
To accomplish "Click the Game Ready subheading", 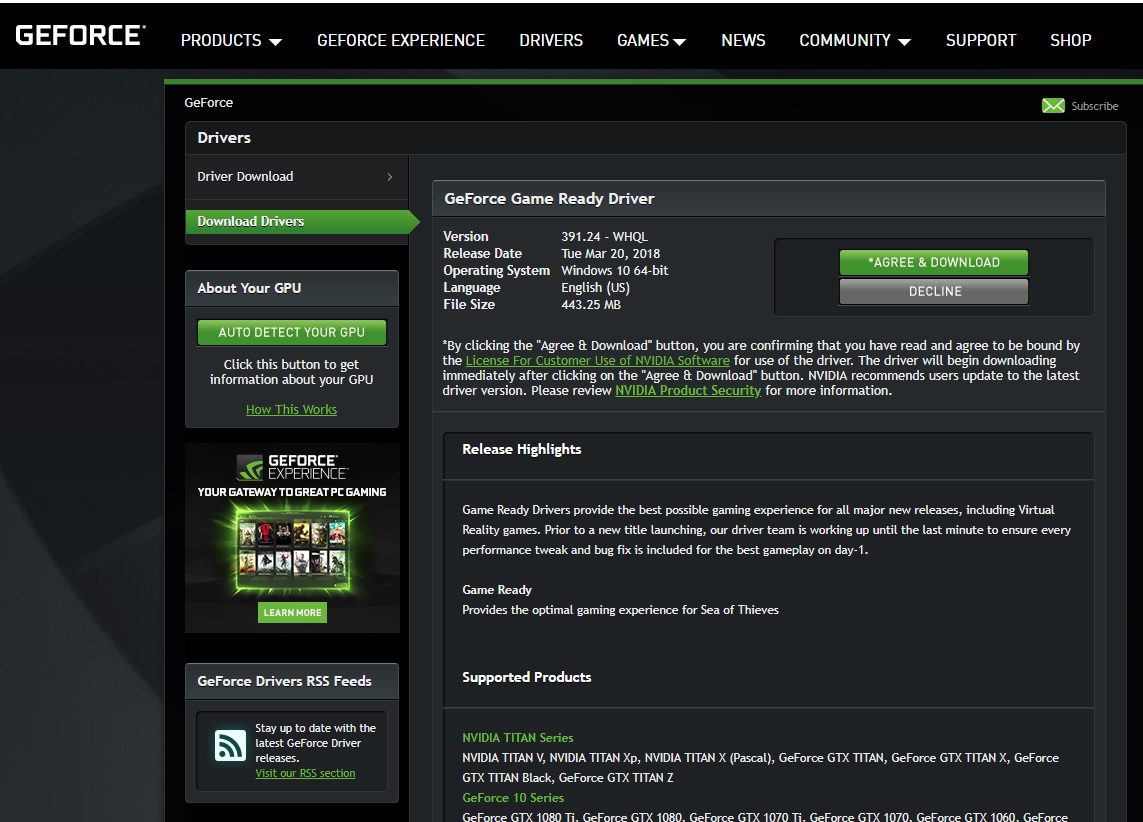I will tap(497, 590).
